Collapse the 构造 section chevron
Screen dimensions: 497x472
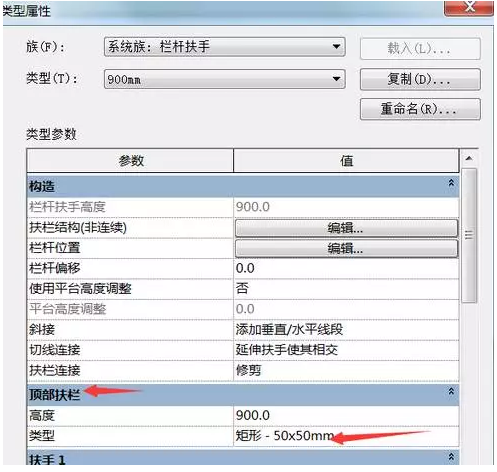(451, 183)
